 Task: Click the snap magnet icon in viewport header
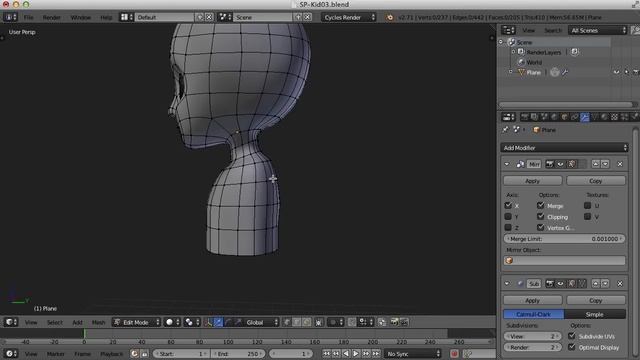tap(352, 322)
